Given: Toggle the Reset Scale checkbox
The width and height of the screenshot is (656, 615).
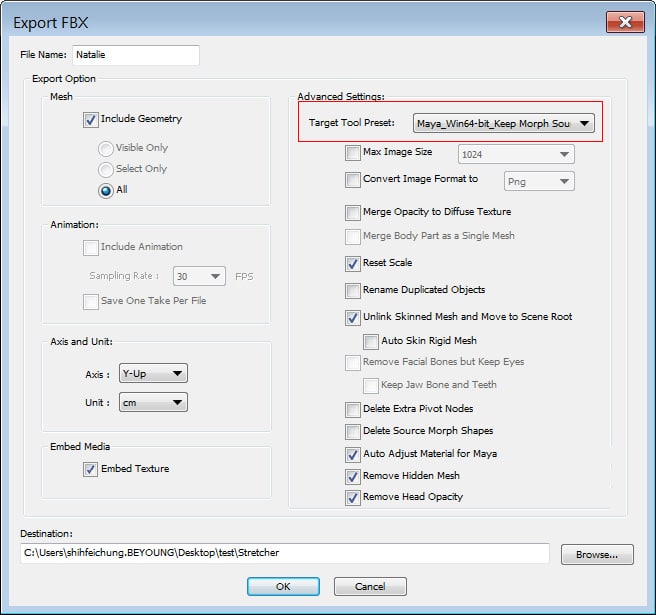Looking at the screenshot, I should pyautogui.click(x=353, y=264).
